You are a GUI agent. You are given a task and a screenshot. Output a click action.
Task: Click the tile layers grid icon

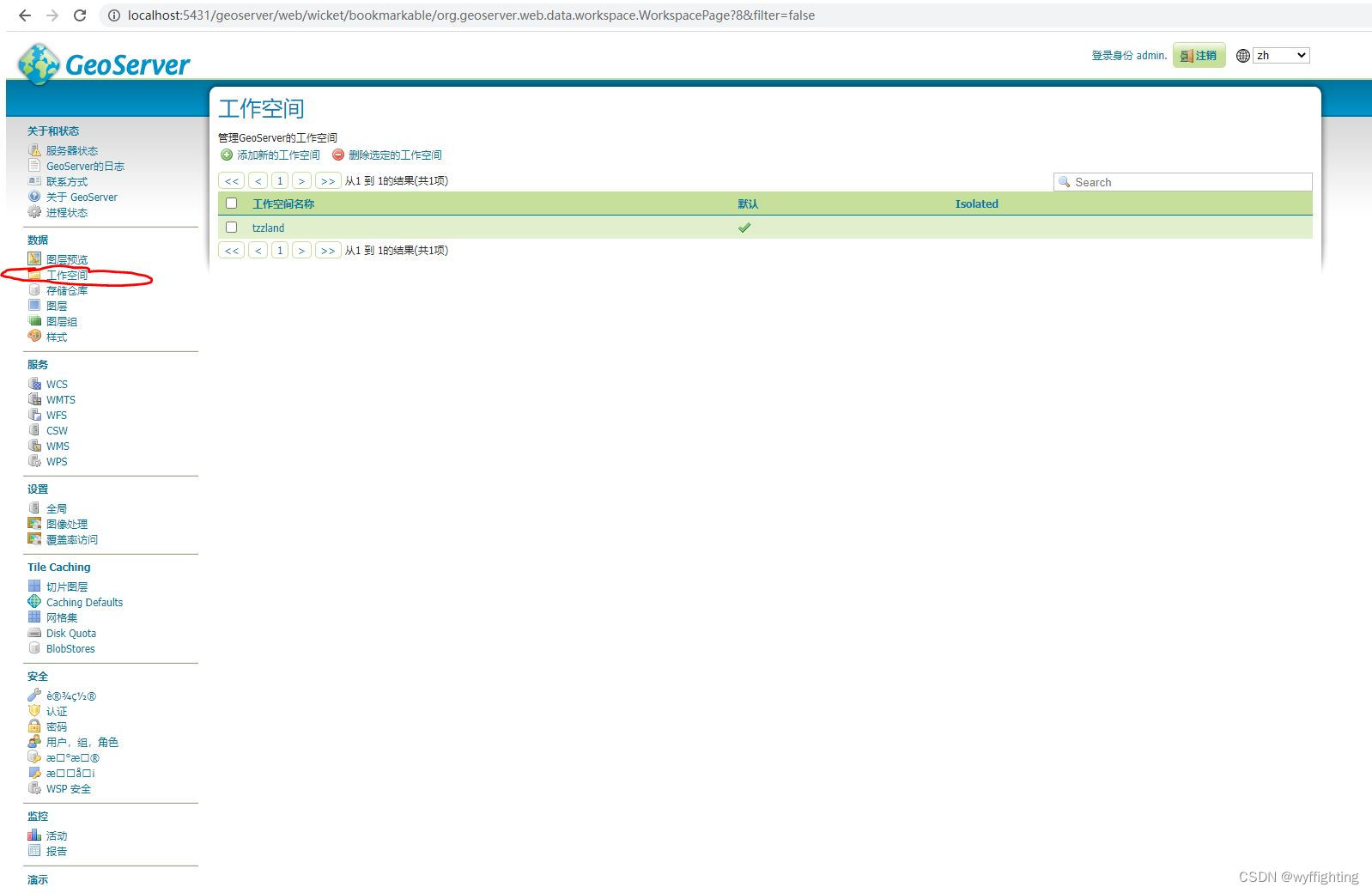pyautogui.click(x=34, y=586)
